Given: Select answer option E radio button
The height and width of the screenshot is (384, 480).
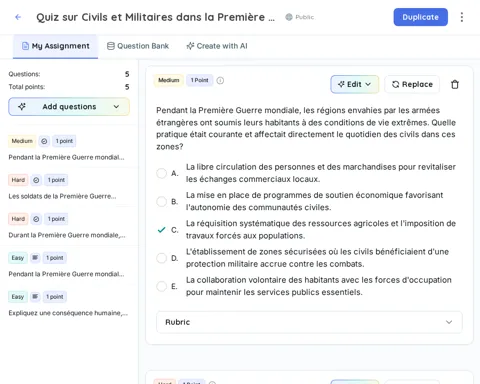Looking at the screenshot, I should click(x=161, y=286).
